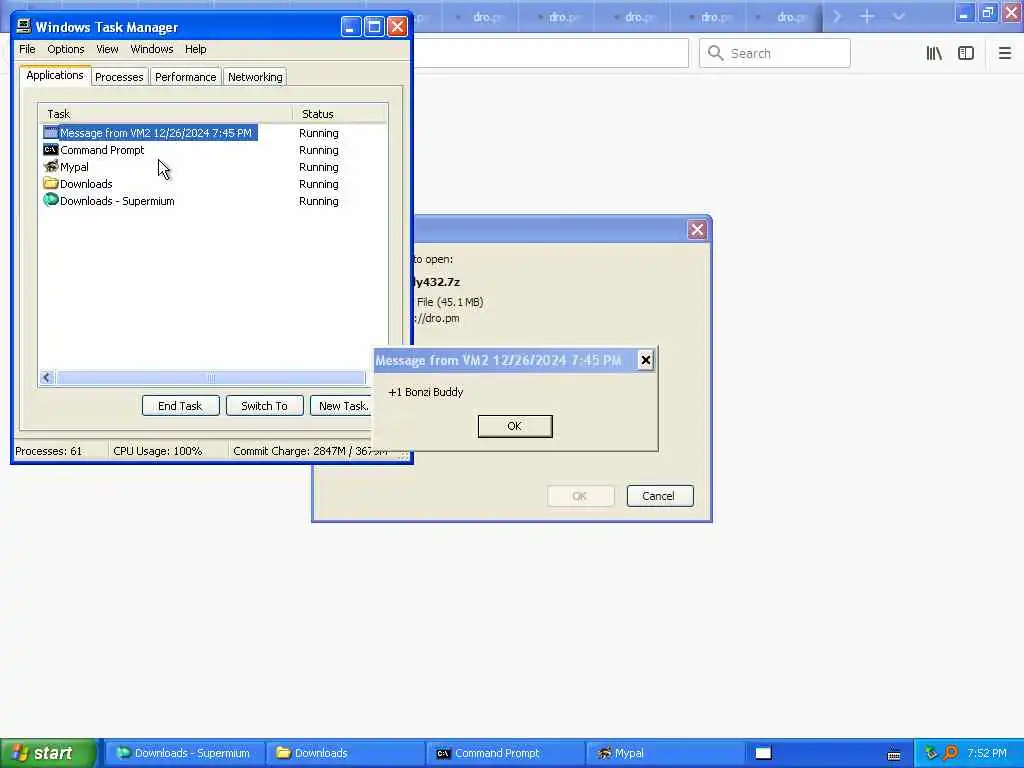
Task: Expand the list all tabs chevron
Action: pos(899,16)
